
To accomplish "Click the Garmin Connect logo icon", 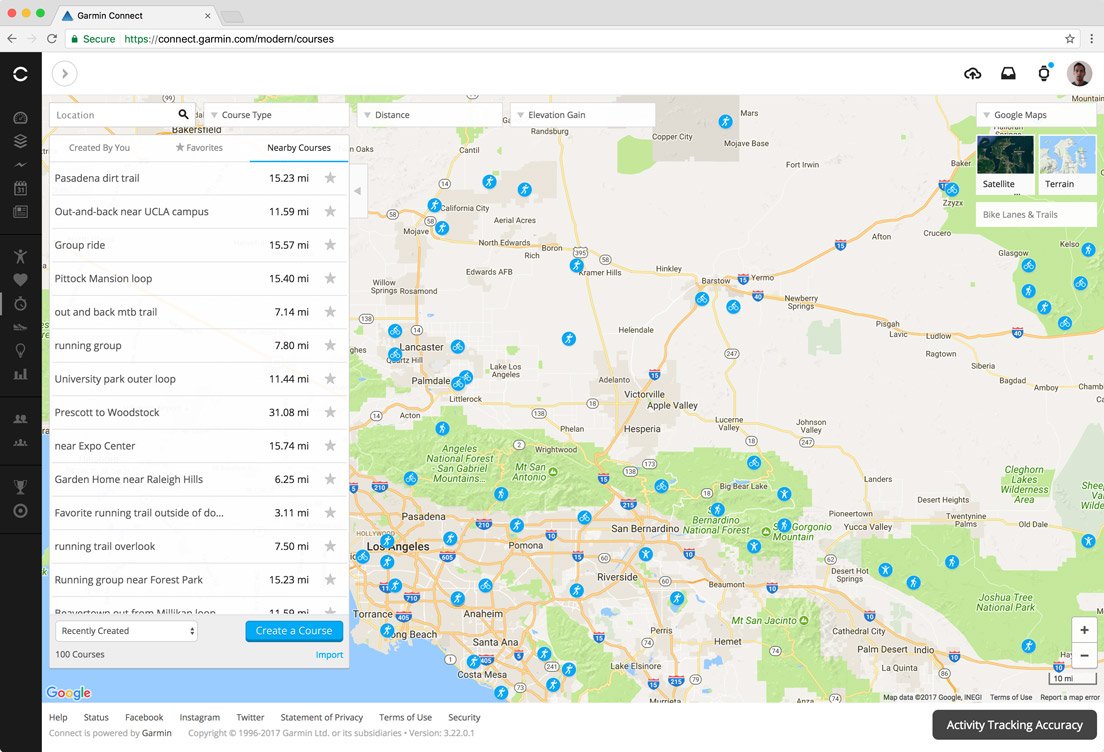I will (x=20, y=74).
